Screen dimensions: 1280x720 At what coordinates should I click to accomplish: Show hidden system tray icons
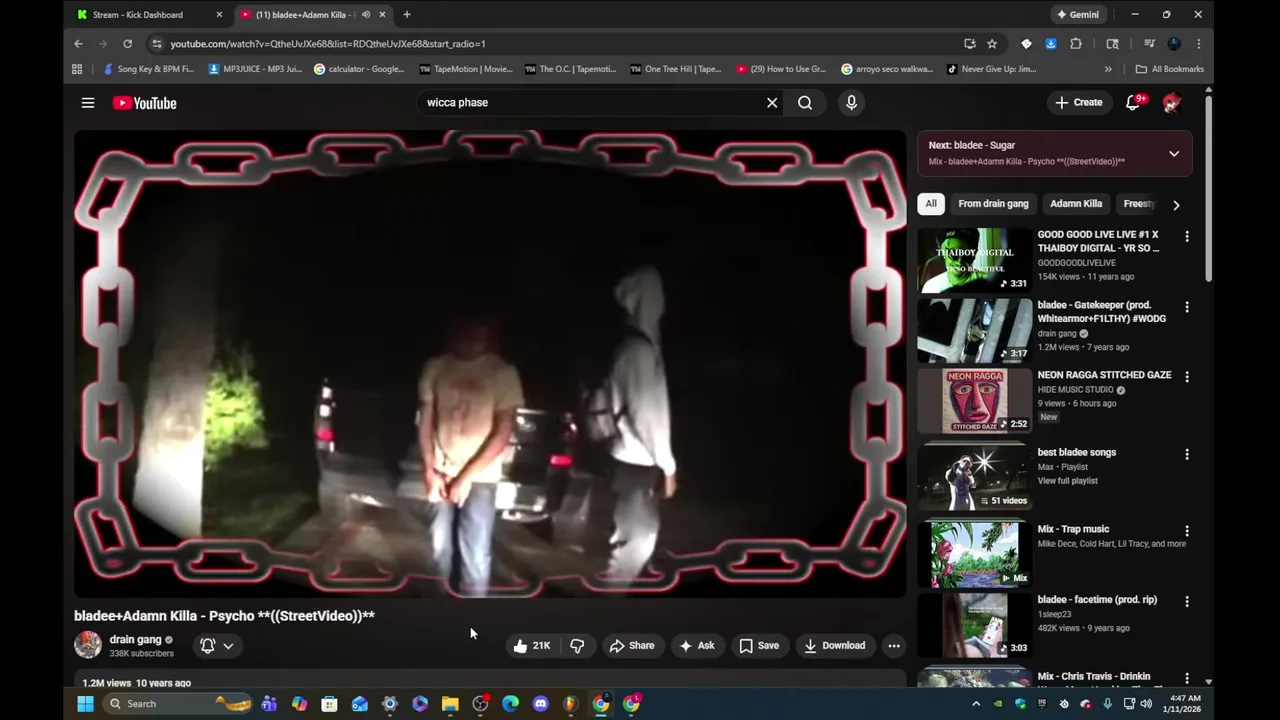(976, 704)
